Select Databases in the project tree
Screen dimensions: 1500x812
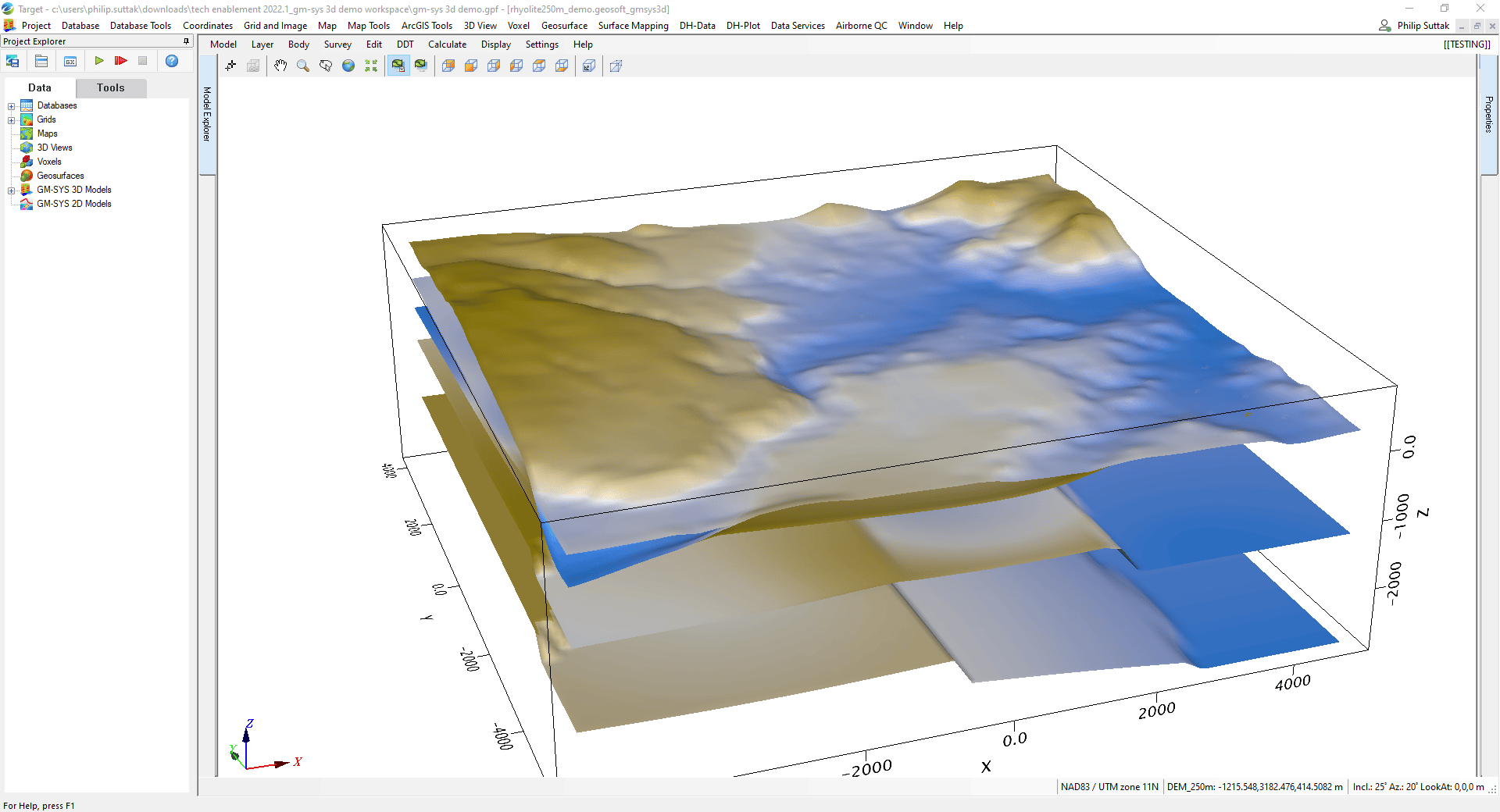click(x=57, y=105)
